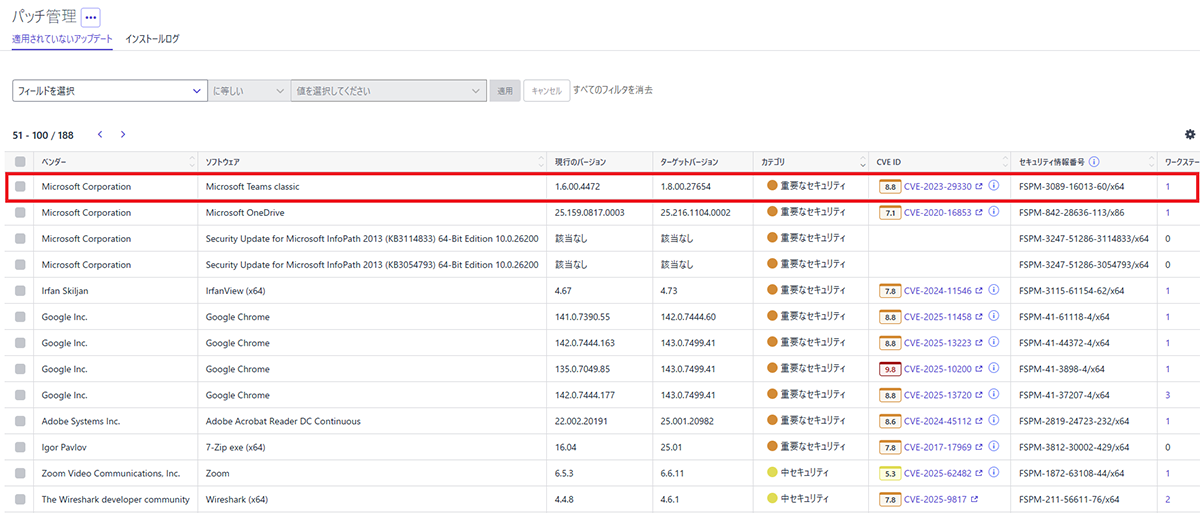Open the table settings gear icon
This screenshot has height=513, width=1200.
pos(1189,134)
